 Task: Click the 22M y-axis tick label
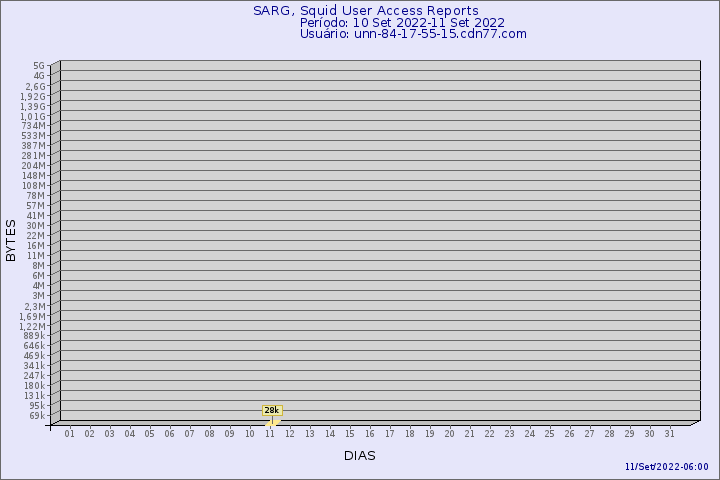(x=36, y=236)
